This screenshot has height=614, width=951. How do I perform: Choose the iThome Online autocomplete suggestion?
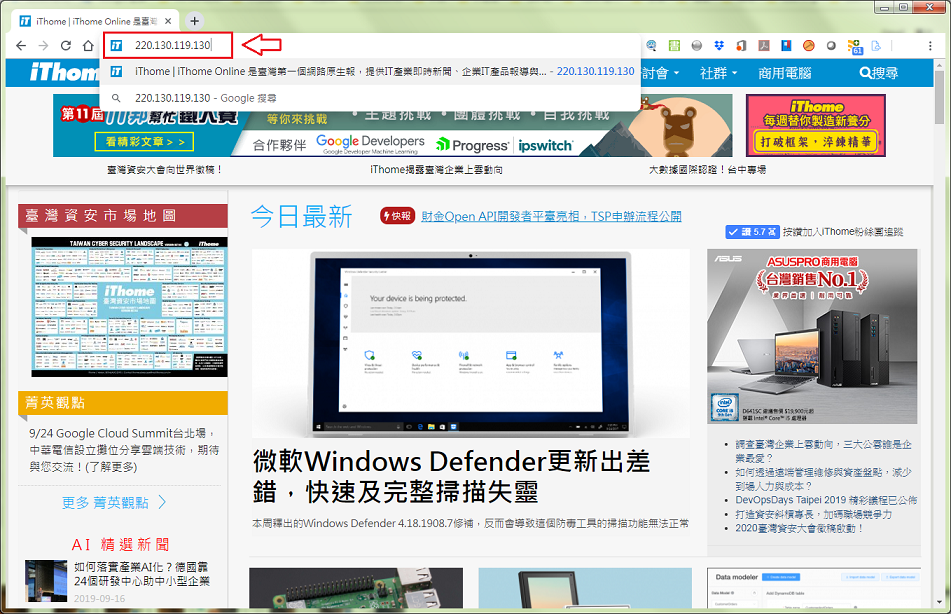pyautogui.click(x=371, y=72)
